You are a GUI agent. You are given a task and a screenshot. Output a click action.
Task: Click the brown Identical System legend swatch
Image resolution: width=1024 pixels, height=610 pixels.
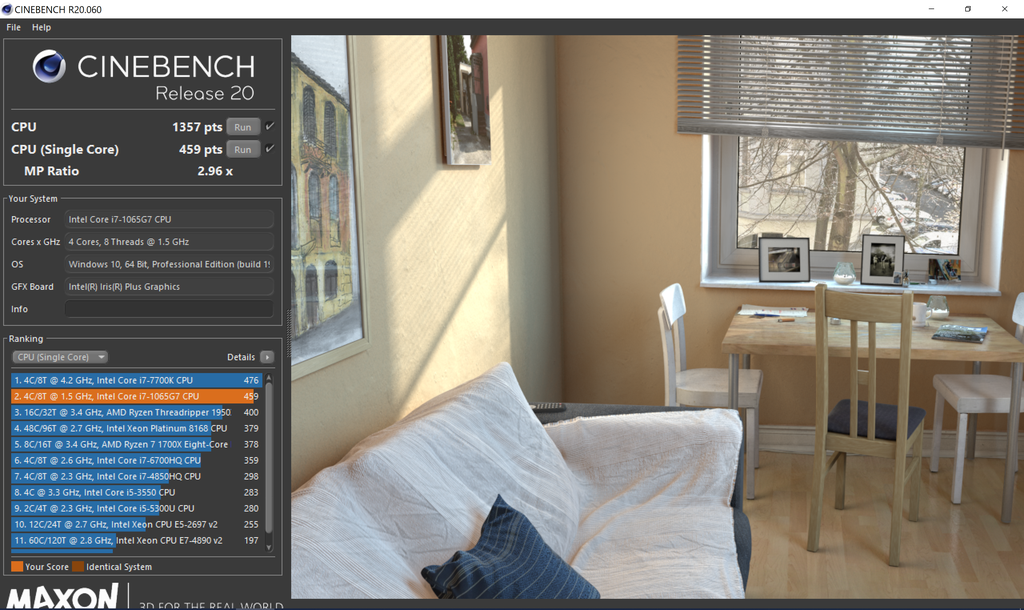(x=78, y=566)
